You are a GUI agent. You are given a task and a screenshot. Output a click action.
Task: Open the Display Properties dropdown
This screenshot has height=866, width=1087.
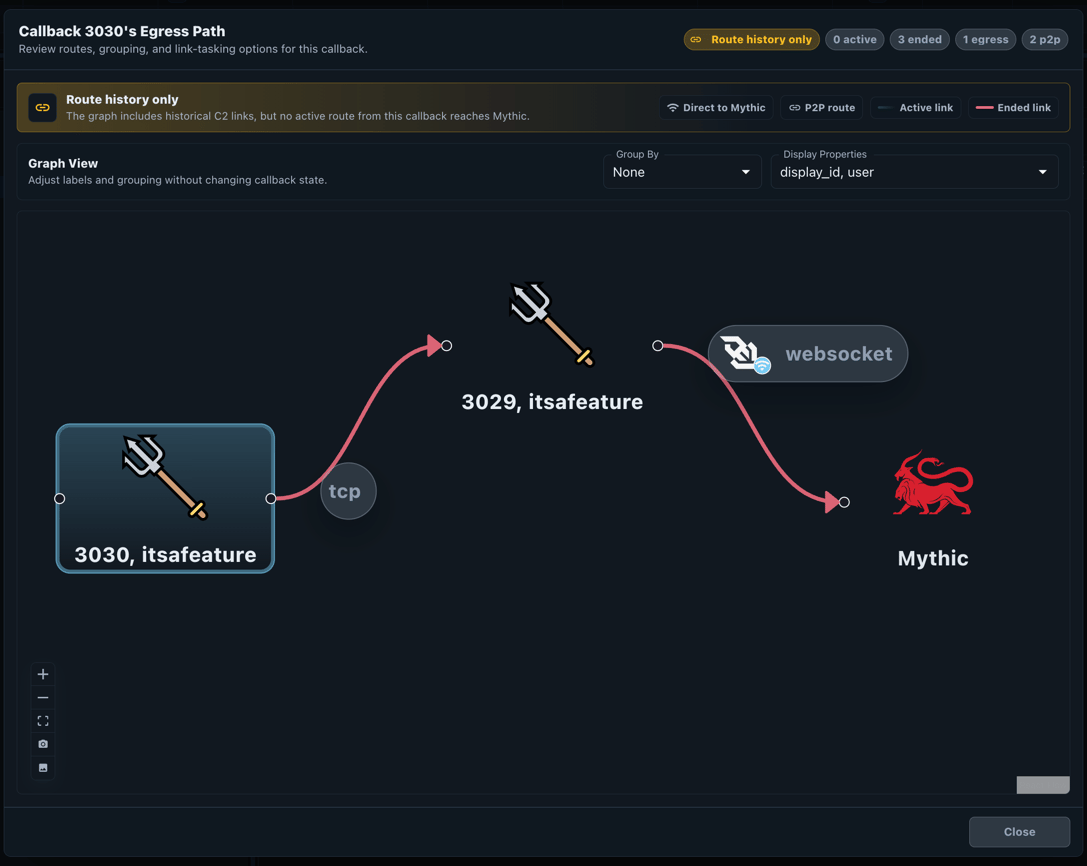(914, 172)
